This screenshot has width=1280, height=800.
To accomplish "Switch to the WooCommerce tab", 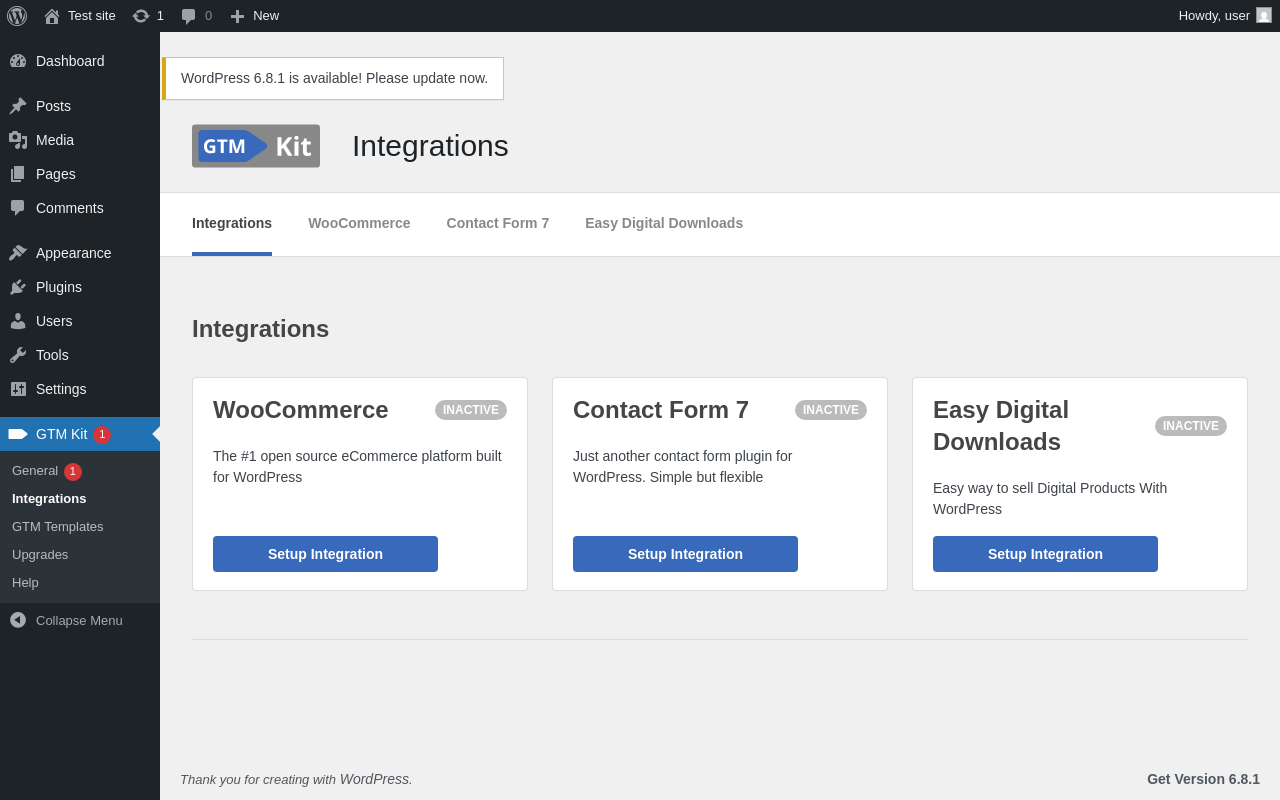I will coord(359,223).
